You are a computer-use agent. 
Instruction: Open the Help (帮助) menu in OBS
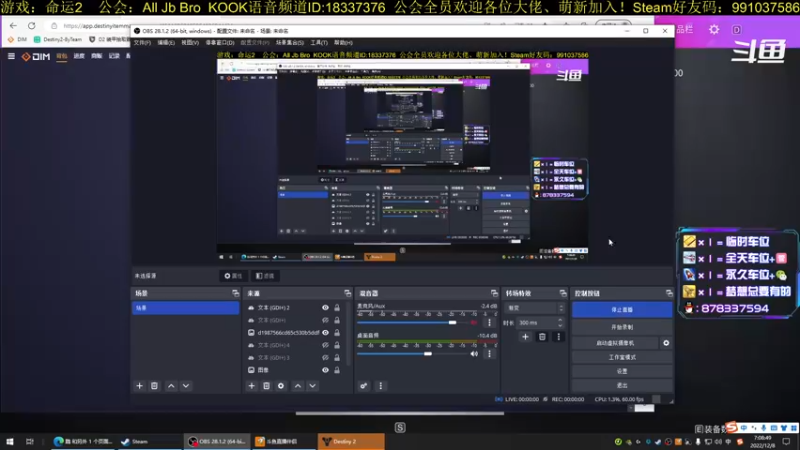coord(343,42)
